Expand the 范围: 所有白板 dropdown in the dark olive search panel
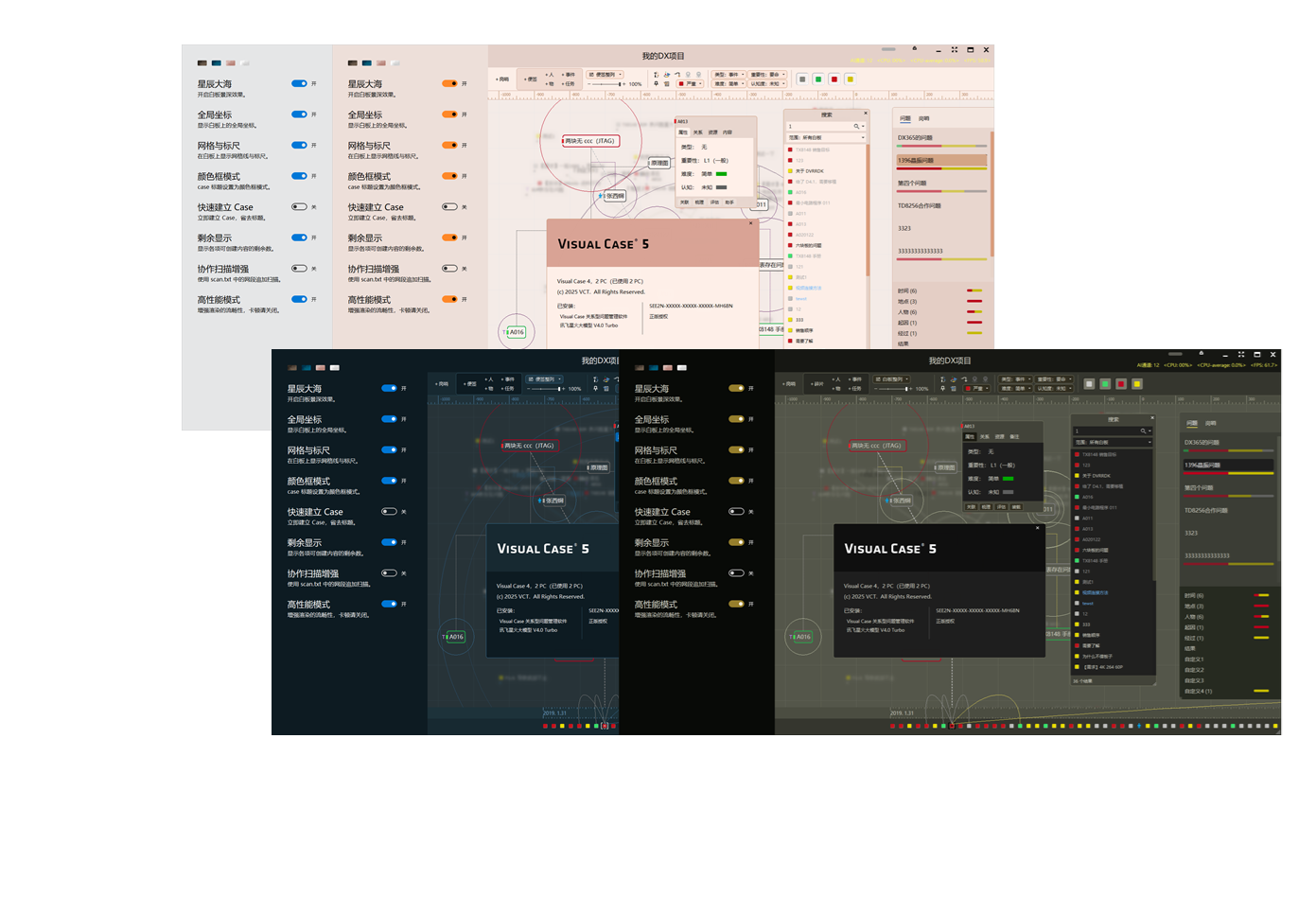Image resolution: width=1316 pixels, height=897 pixels. 1113,442
